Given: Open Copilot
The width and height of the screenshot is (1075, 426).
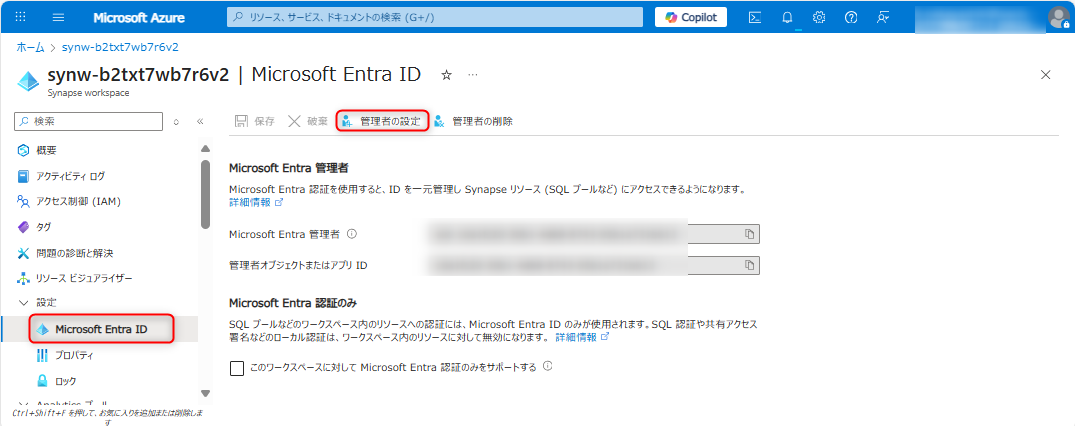Looking at the screenshot, I should click(690, 17).
